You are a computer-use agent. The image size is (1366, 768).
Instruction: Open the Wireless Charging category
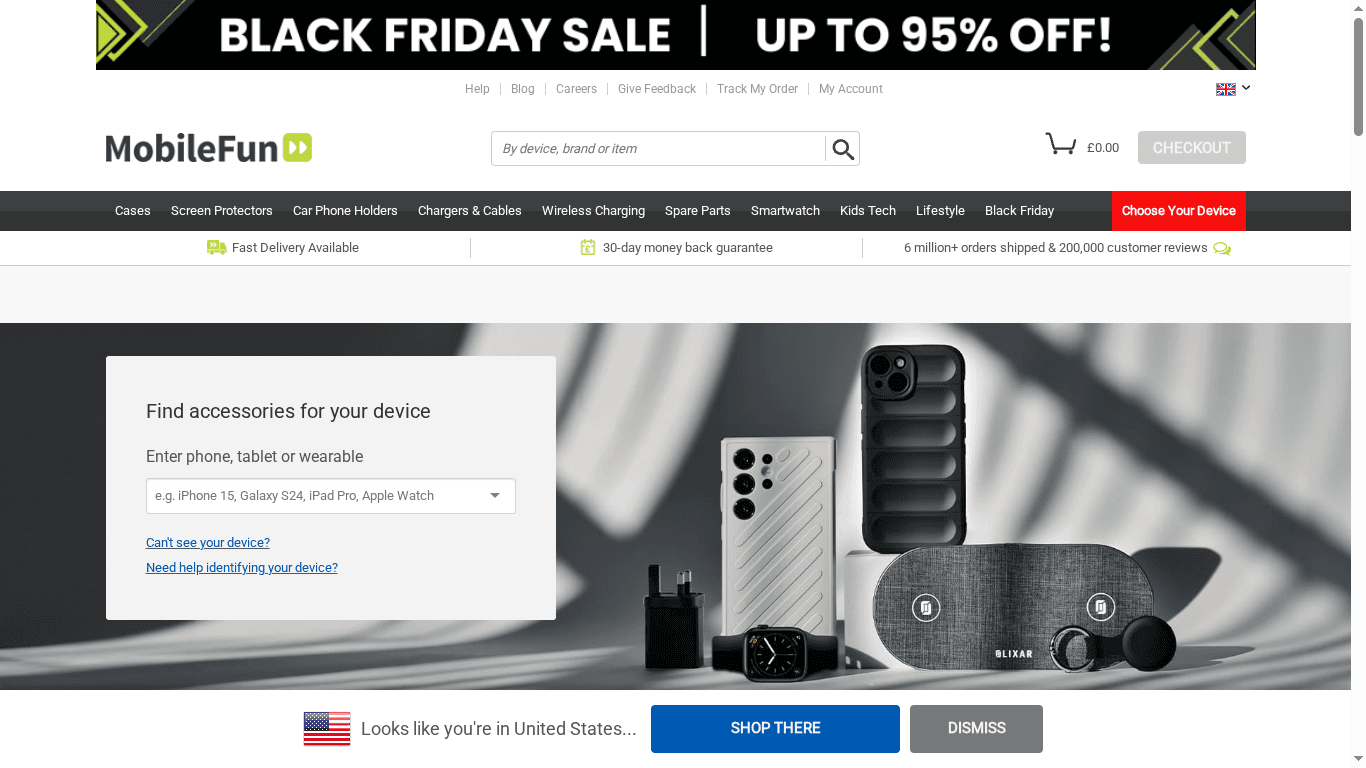point(593,211)
